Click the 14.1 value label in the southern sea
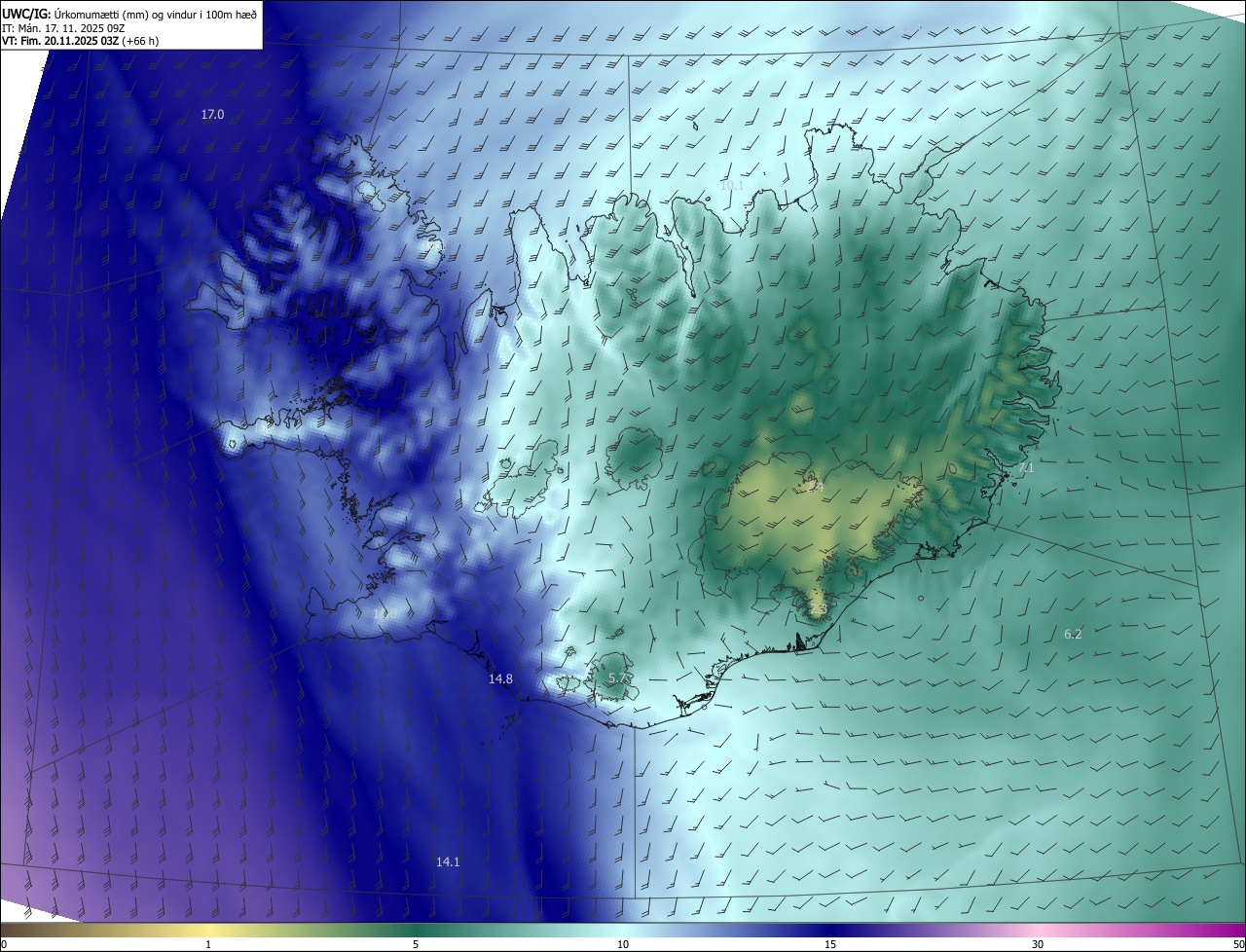Viewport: 1246px width, 952px height. (448, 861)
